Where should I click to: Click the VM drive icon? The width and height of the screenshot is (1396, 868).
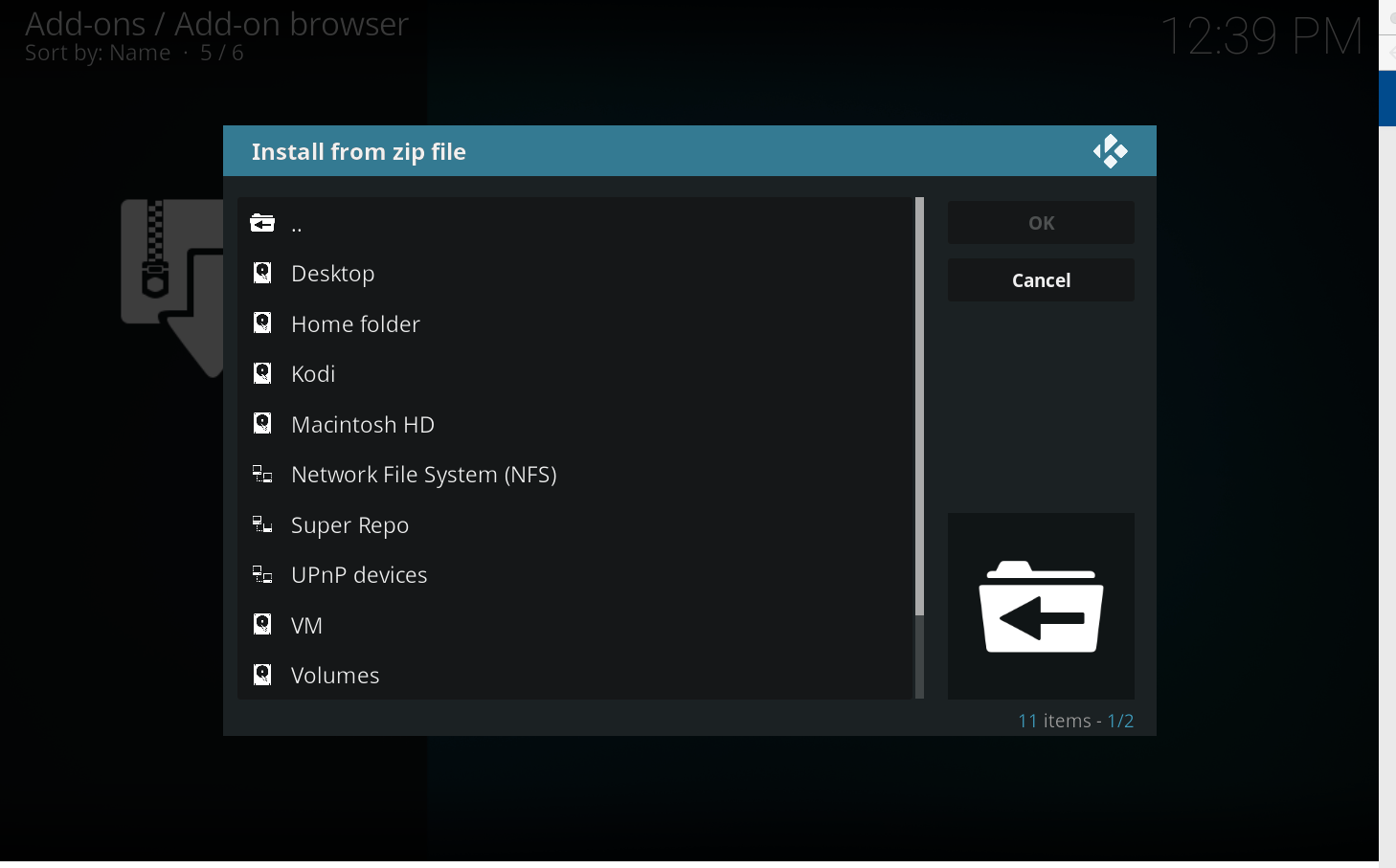(x=262, y=624)
